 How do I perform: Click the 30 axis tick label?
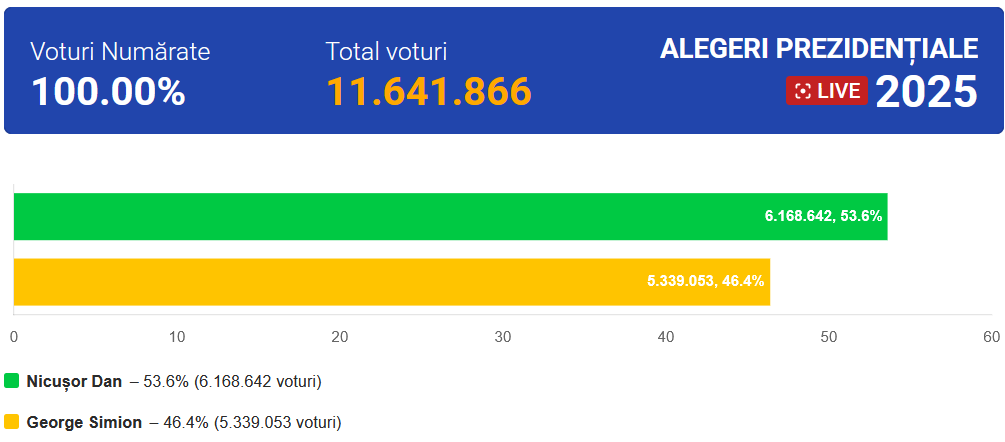point(503,337)
